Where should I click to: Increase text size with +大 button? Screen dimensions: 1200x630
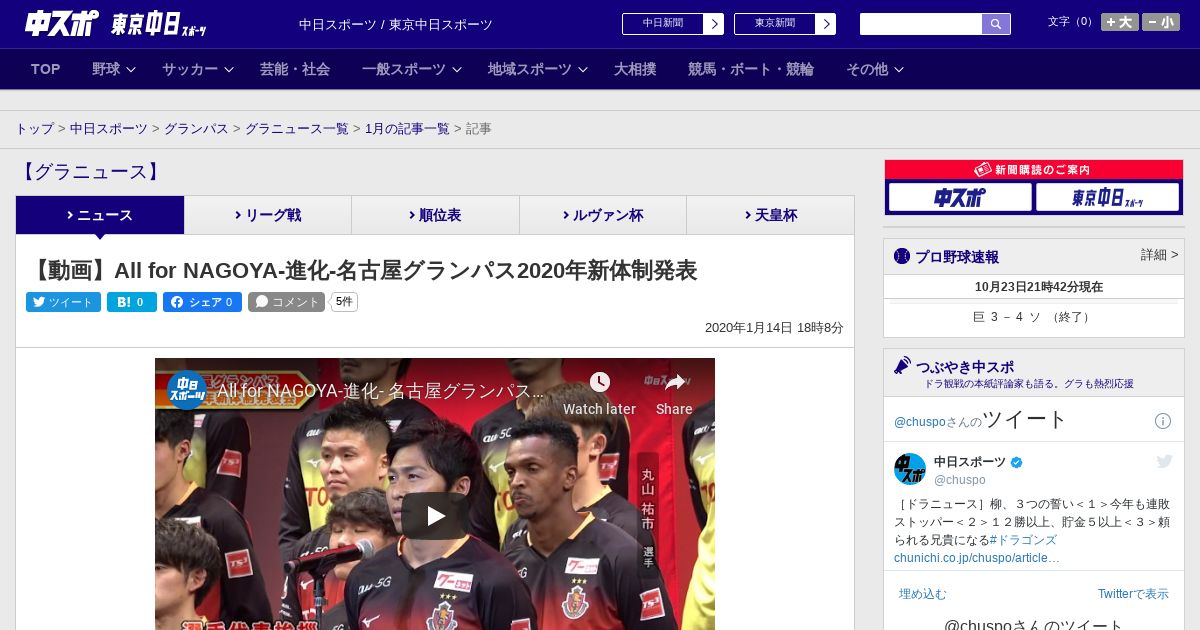[x=1120, y=22]
